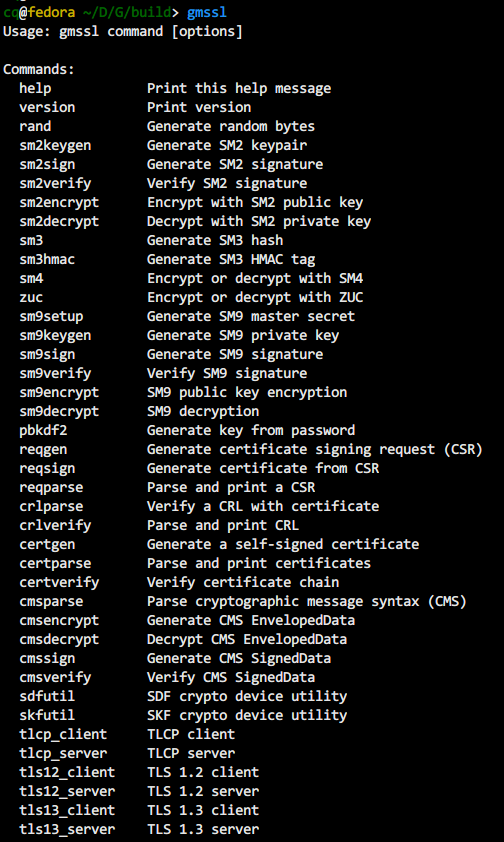Click the sm2keygen command name
Viewport: 504px width, 842px height.
point(55,146)
